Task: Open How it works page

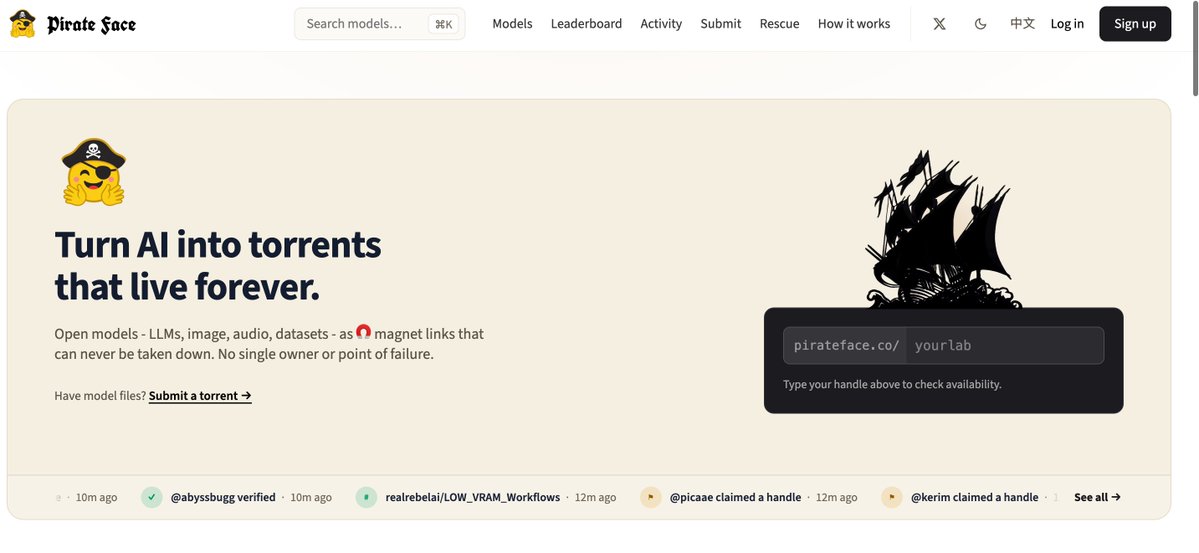Action: (x=854, y=24)
